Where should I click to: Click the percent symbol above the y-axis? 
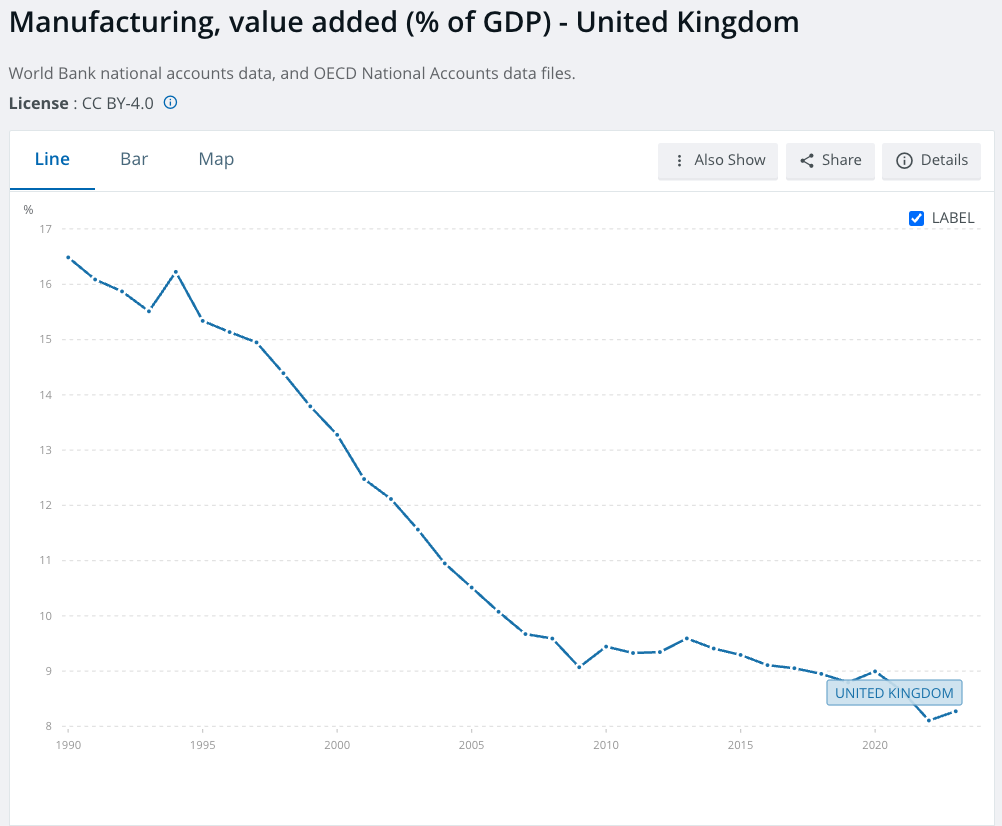pyautogui.click(x=28, y=210)
